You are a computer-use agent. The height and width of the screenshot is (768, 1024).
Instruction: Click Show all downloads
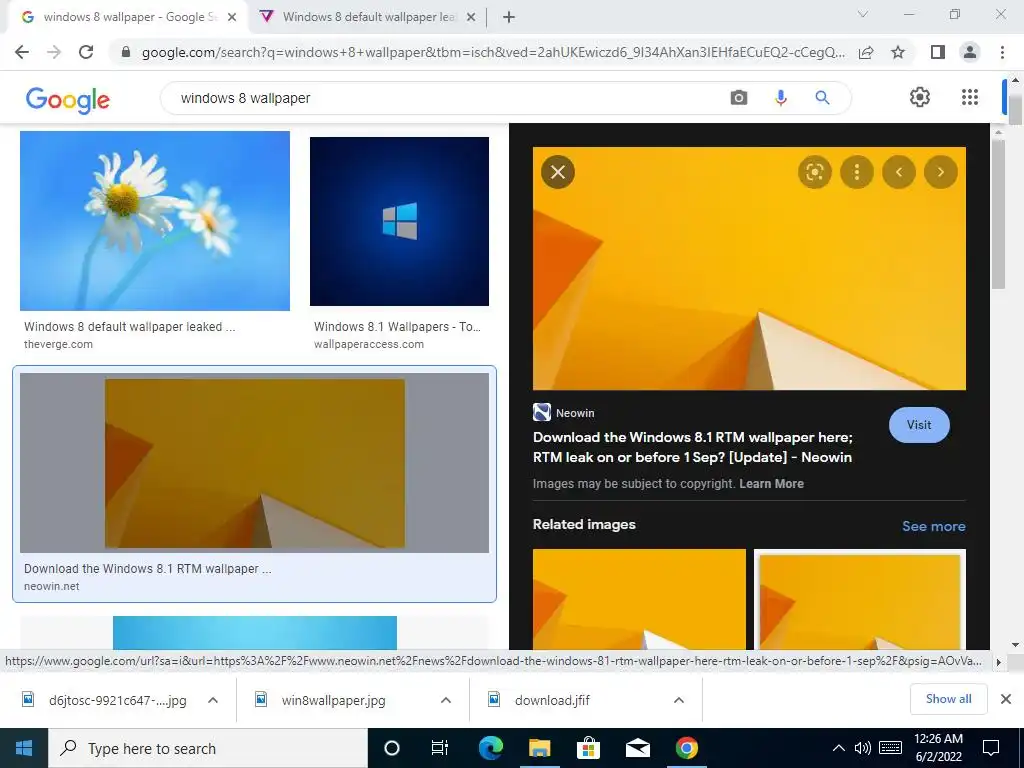tap(948, 699)
